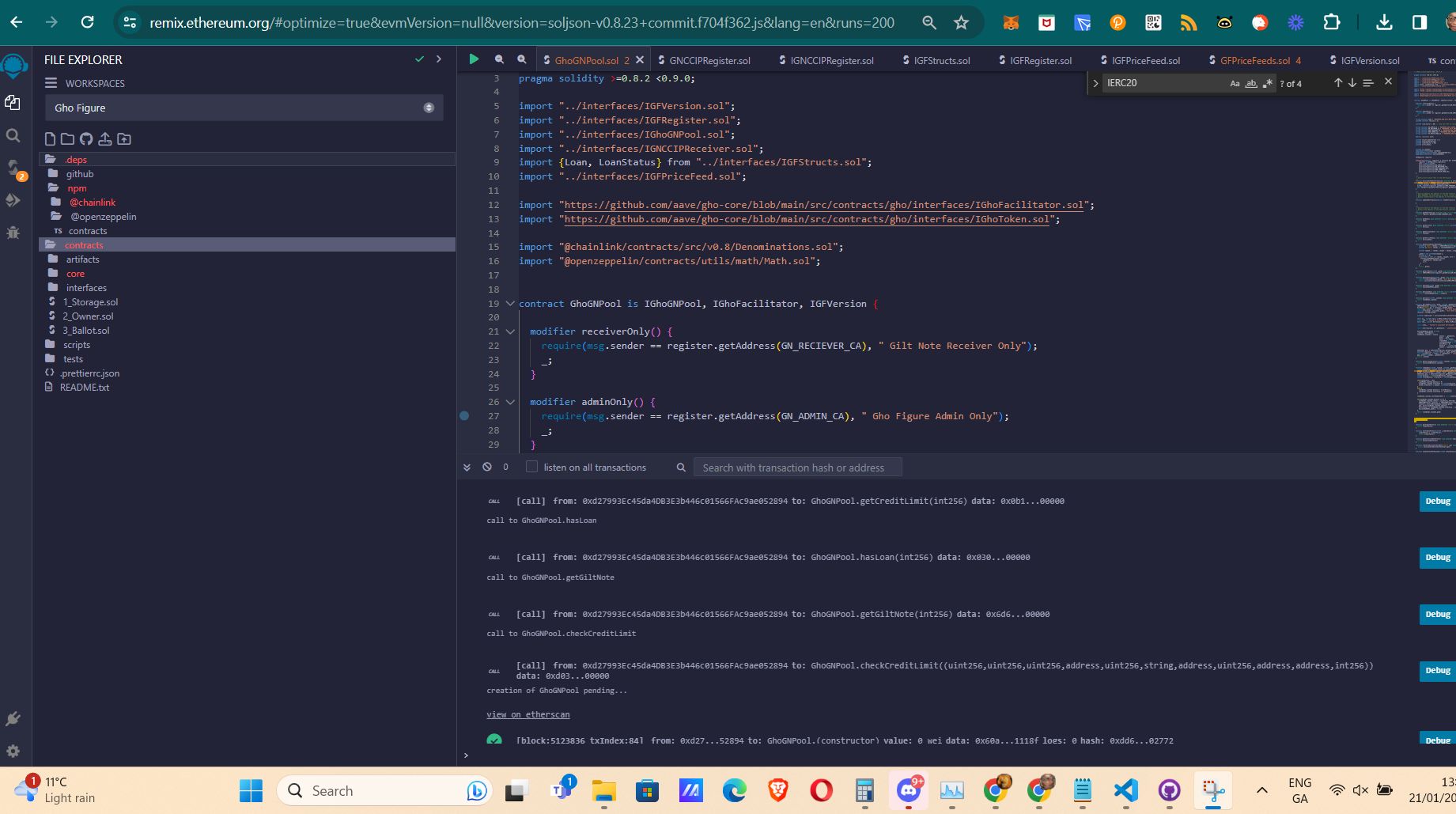Open the IGhoFacilitator.sol GitHub import link
1456x814 pixels.
point(823,205)
